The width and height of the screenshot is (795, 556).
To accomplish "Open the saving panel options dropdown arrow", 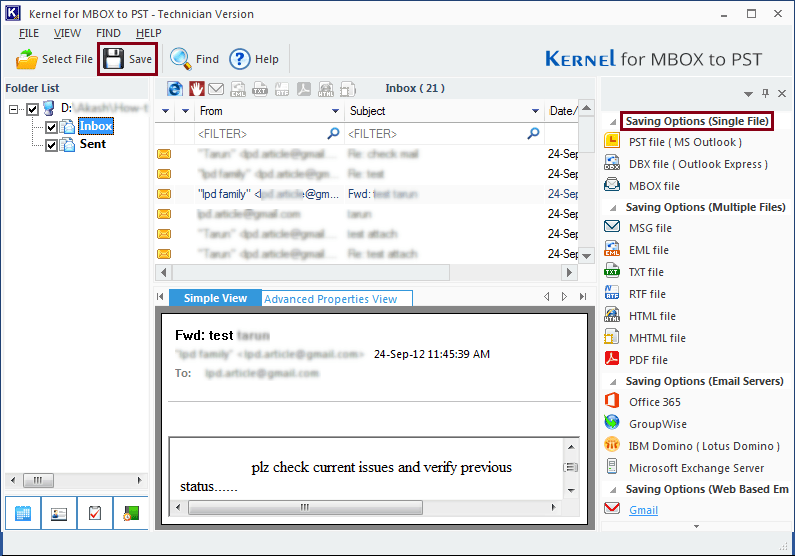I will (x=748, y=94).
